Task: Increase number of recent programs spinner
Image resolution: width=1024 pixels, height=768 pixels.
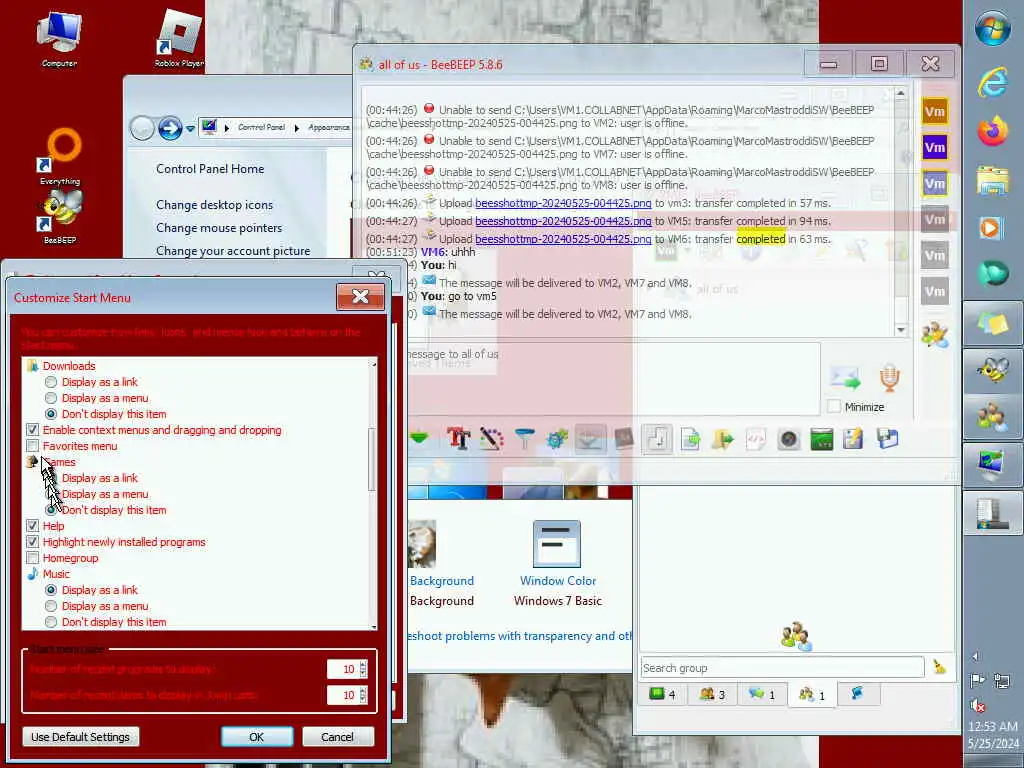Action: pyautogui.click(x=364, y=665)
